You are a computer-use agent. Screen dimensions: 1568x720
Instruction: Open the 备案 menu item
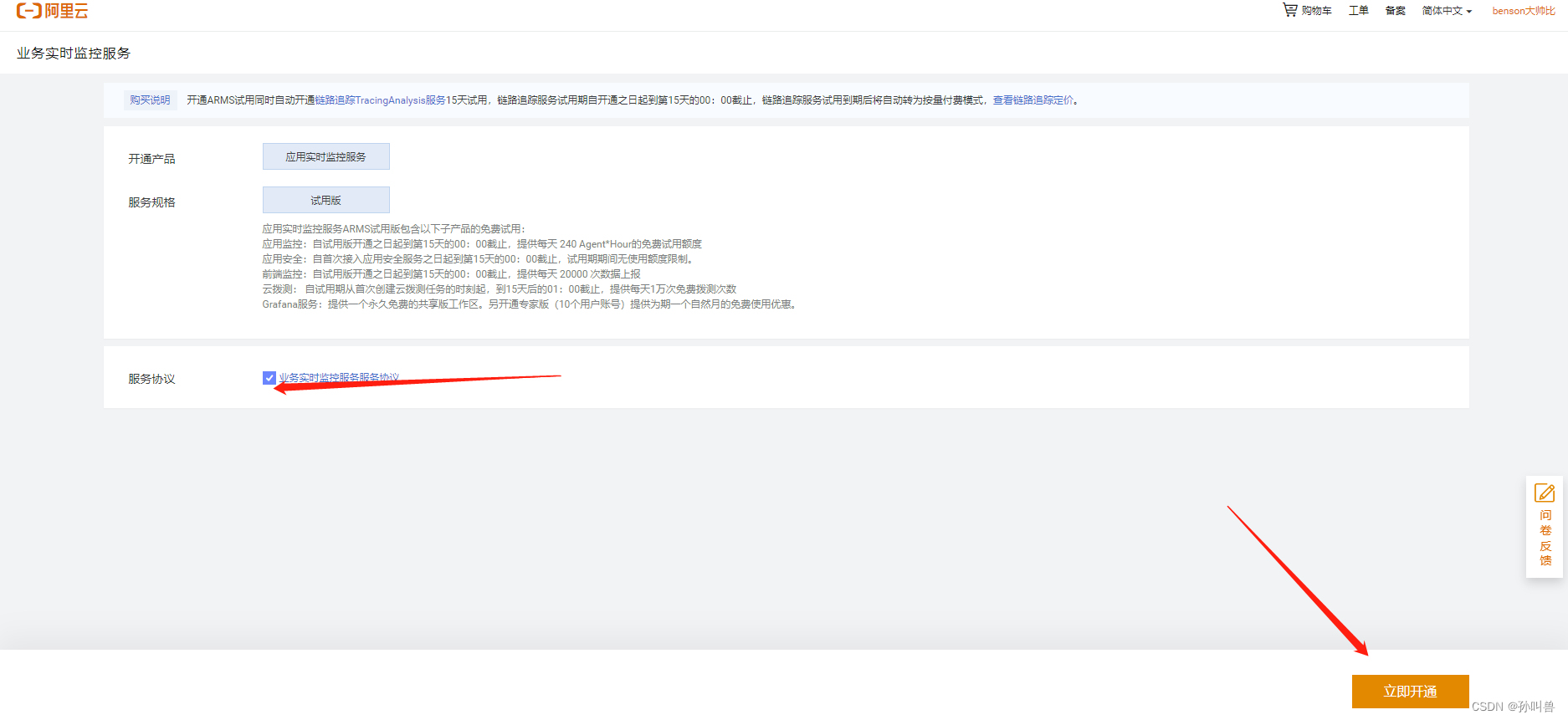click(x=1396, y=11)
